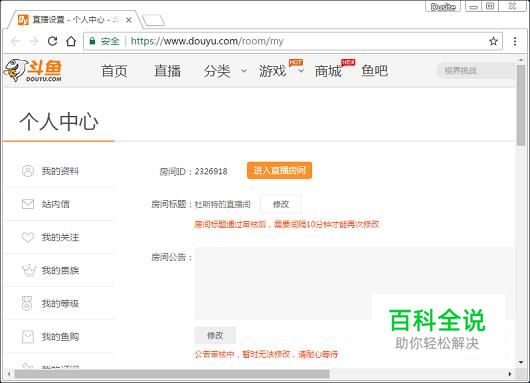
Task: Click the crown icon beside 我的贵族
Action: click(29, 270)
